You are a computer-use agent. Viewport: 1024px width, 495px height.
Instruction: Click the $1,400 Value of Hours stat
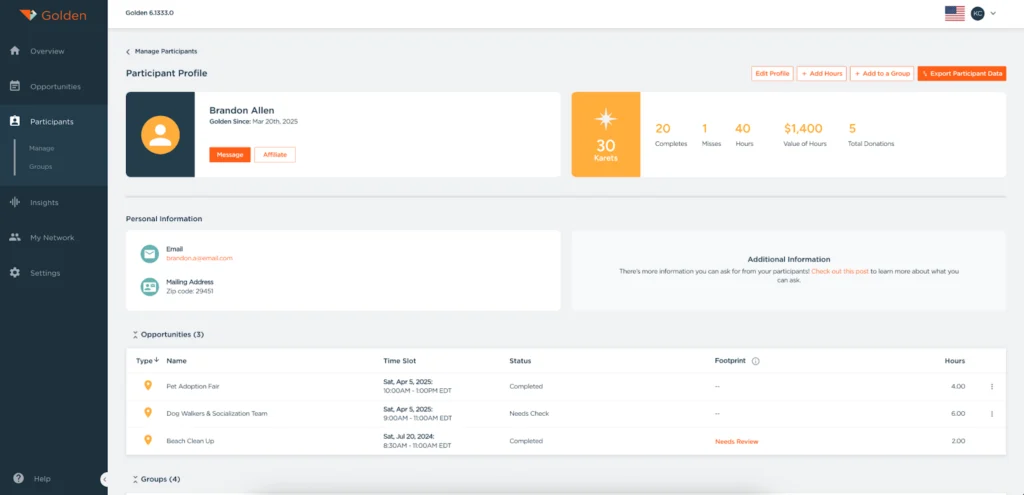[805, 135]
